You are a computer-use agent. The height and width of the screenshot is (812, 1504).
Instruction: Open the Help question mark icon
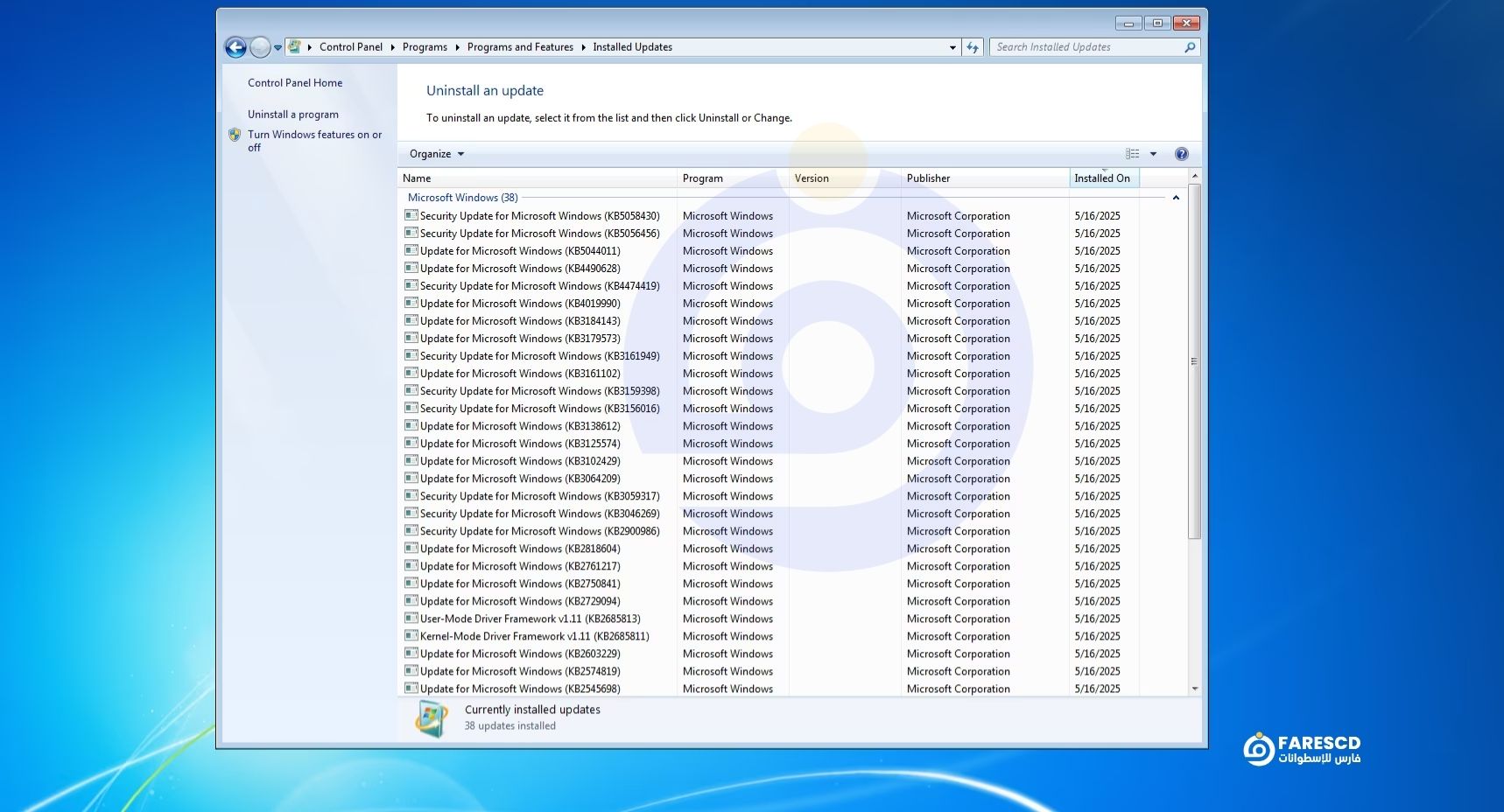(1181, 154)
